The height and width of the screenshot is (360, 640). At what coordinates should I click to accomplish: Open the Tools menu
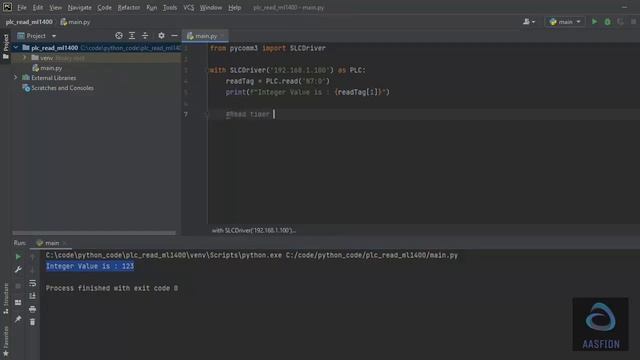pyautogui.click(x=170, y=7)
